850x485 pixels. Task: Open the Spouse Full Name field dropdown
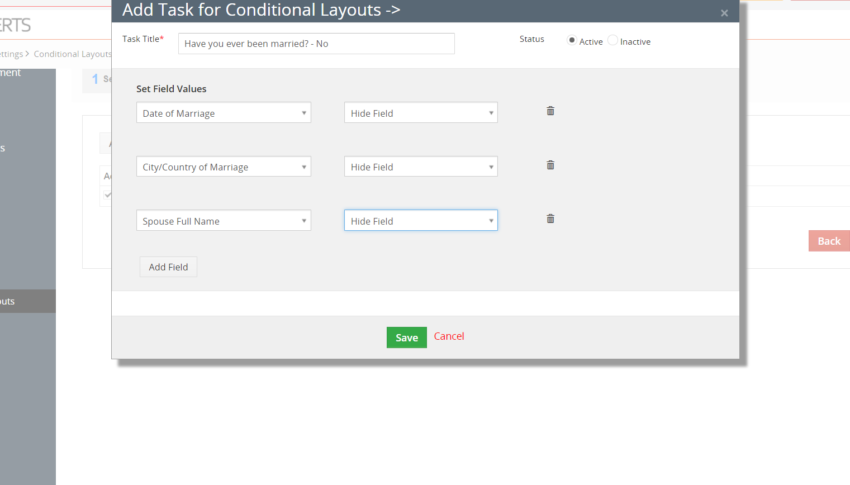(x=223, y=221)
